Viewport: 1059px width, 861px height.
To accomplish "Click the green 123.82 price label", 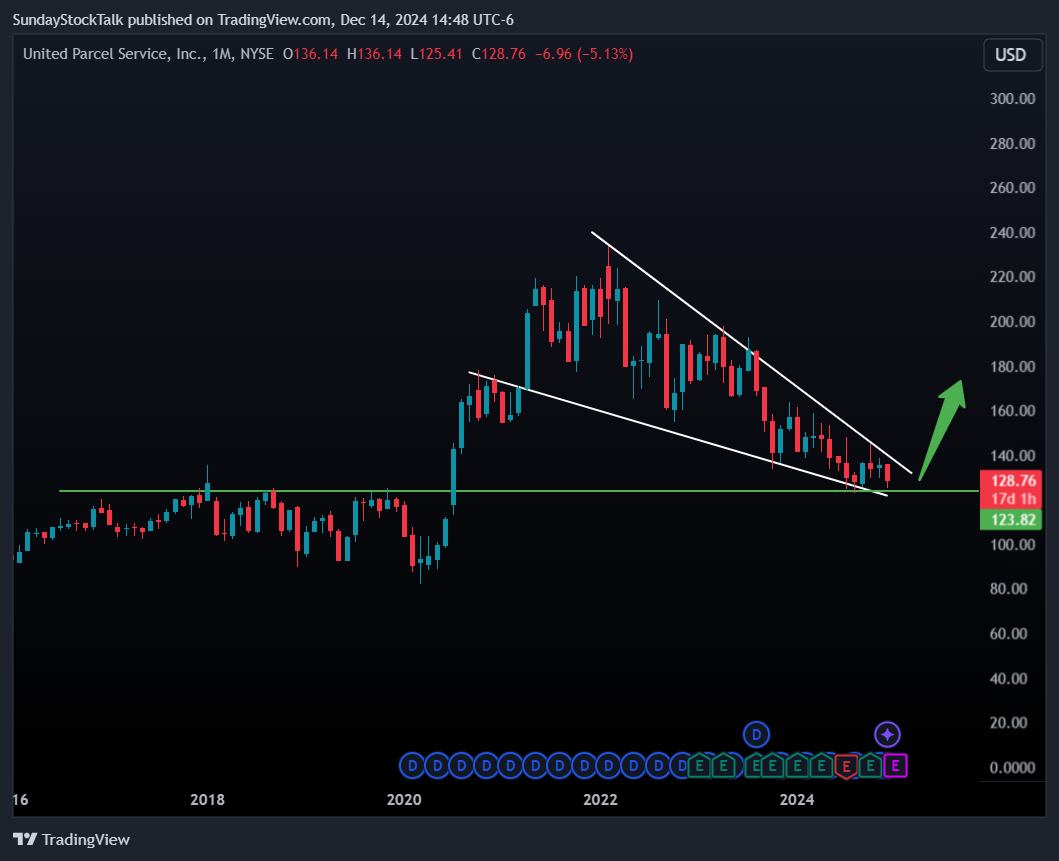I will click(x=1011, y=519).
